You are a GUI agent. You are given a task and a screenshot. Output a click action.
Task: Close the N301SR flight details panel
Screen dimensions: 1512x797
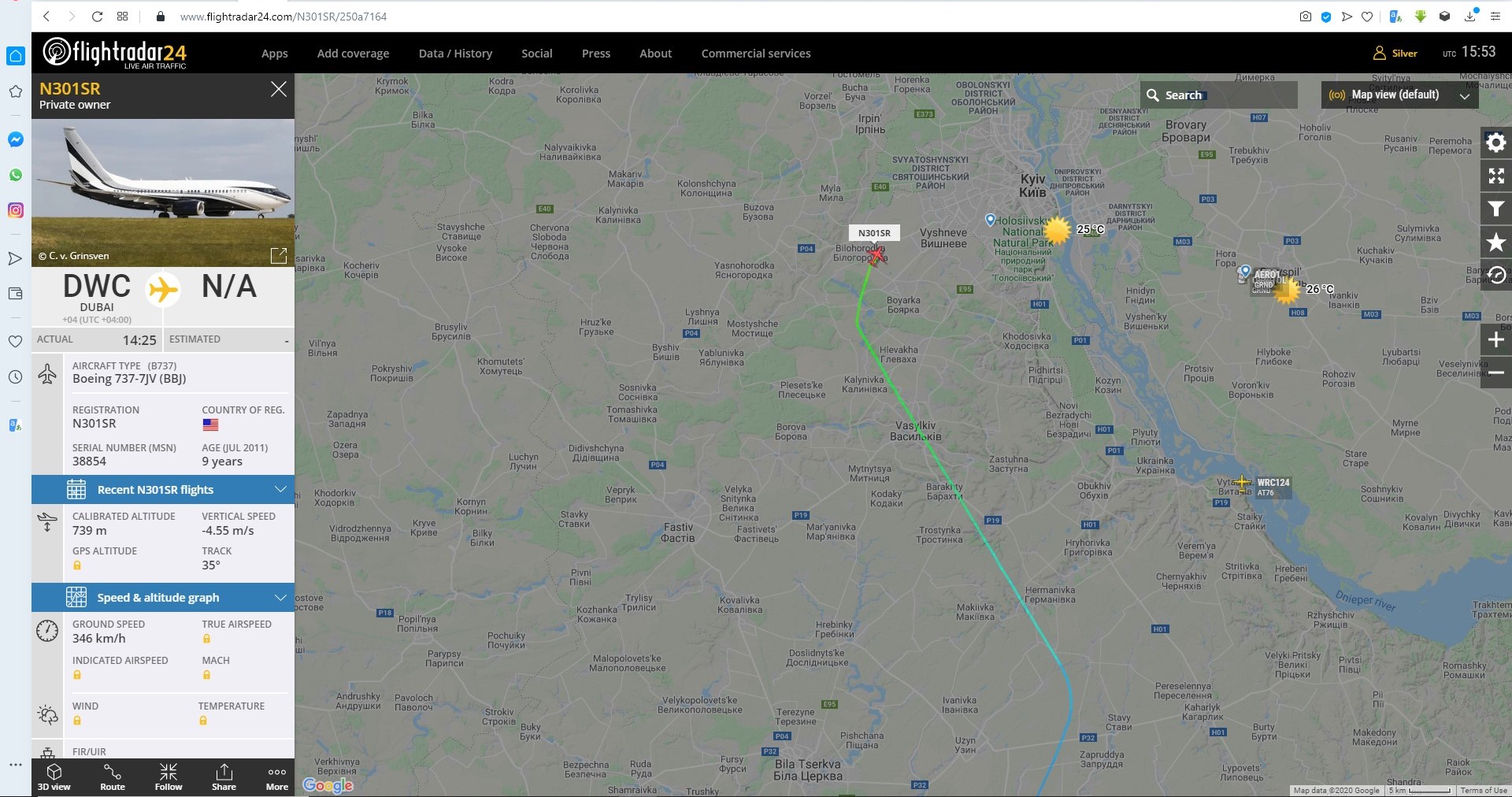(279, 89)
